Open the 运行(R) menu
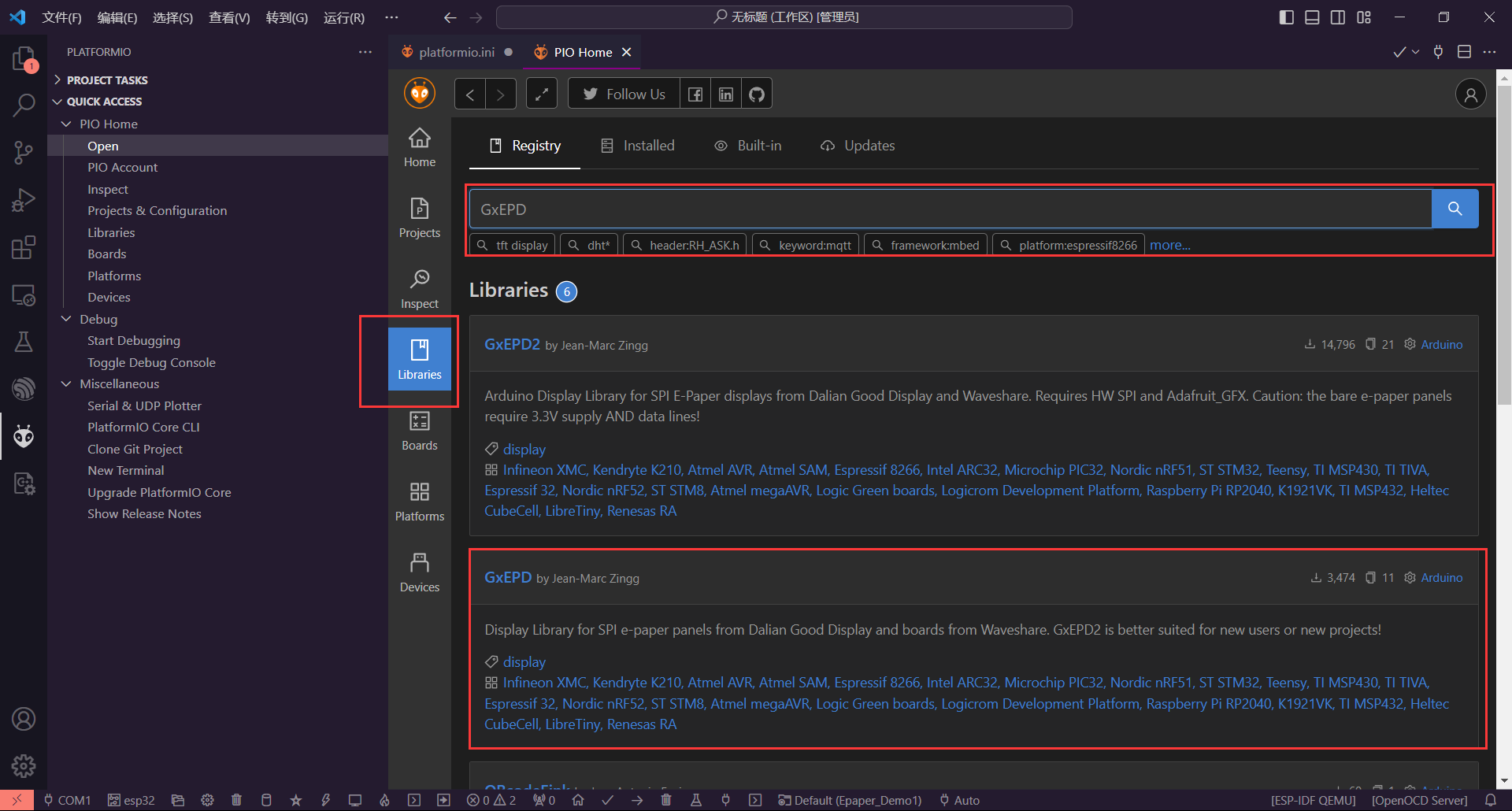The height and width of the screenshot is (811, 1512). click(344, 17)
